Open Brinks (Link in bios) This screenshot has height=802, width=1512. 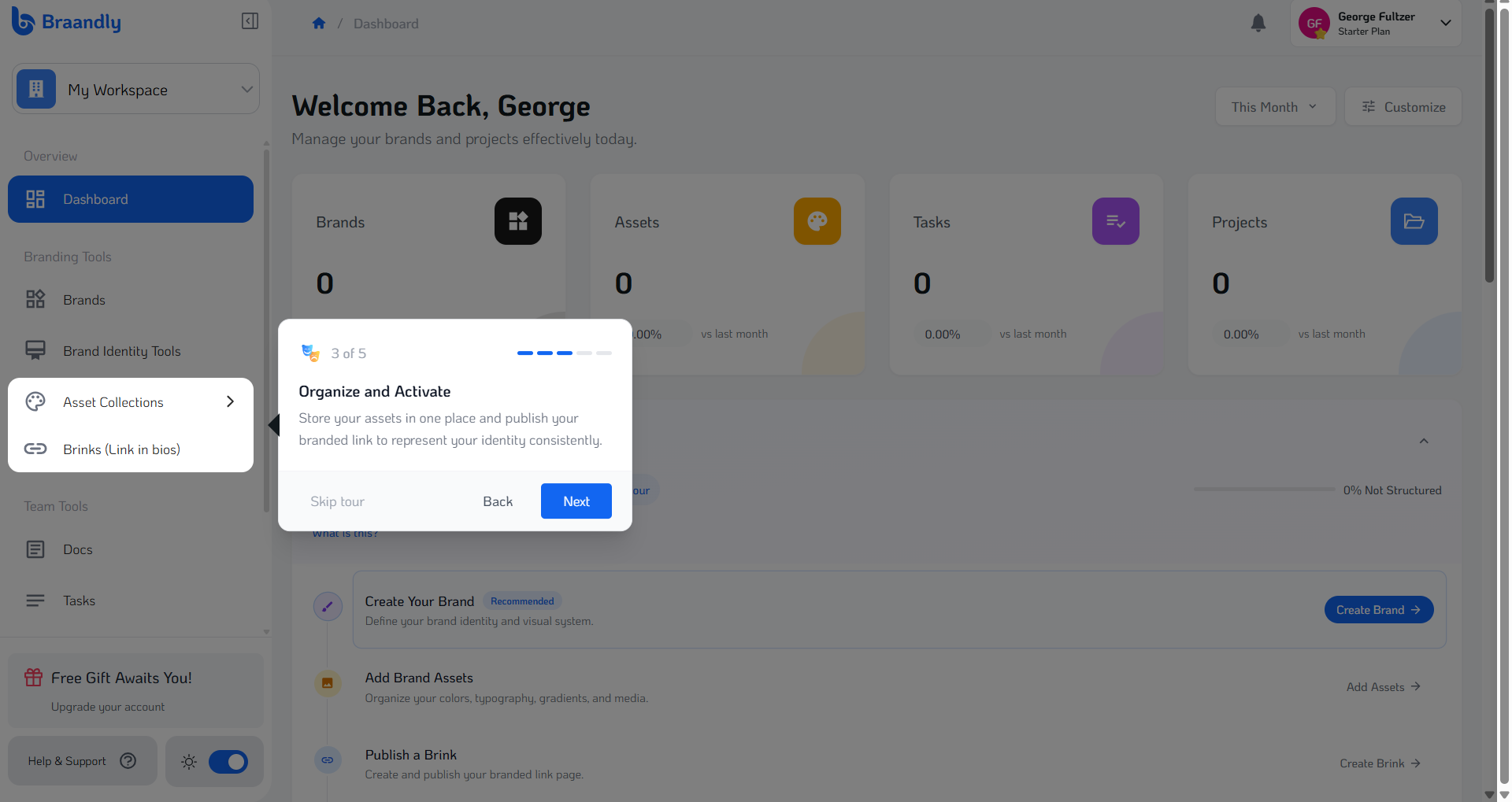tap(131, 449)
